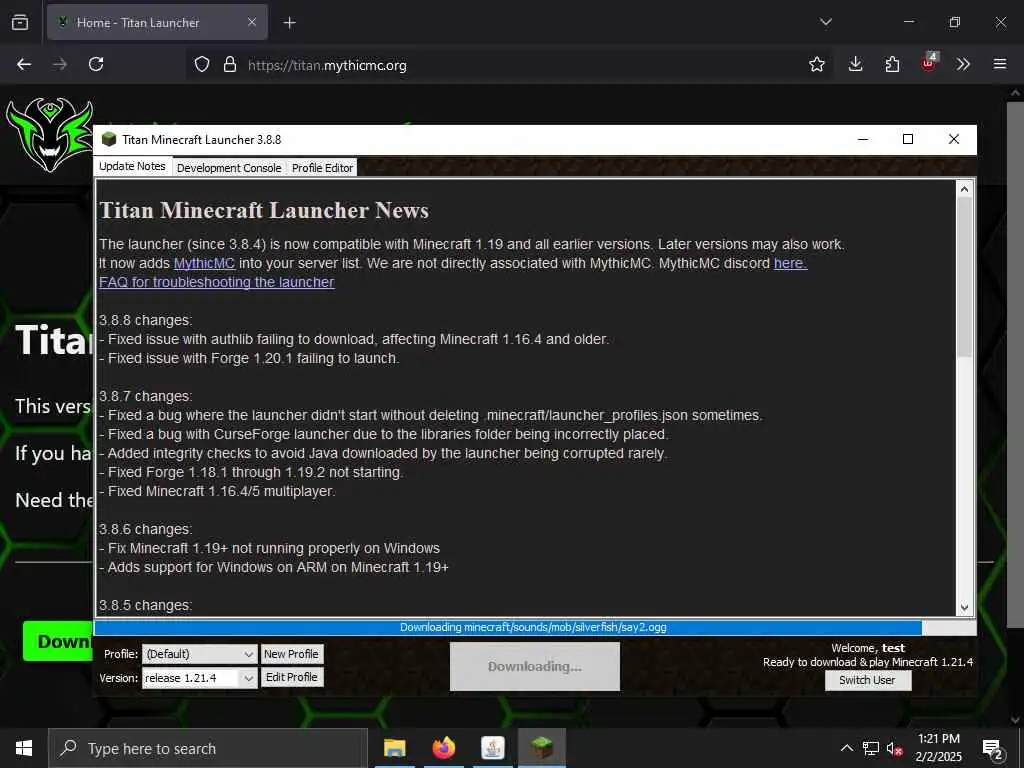Open Firefox downloads panel
This screenshot has width=1024, height=768.
856,64
